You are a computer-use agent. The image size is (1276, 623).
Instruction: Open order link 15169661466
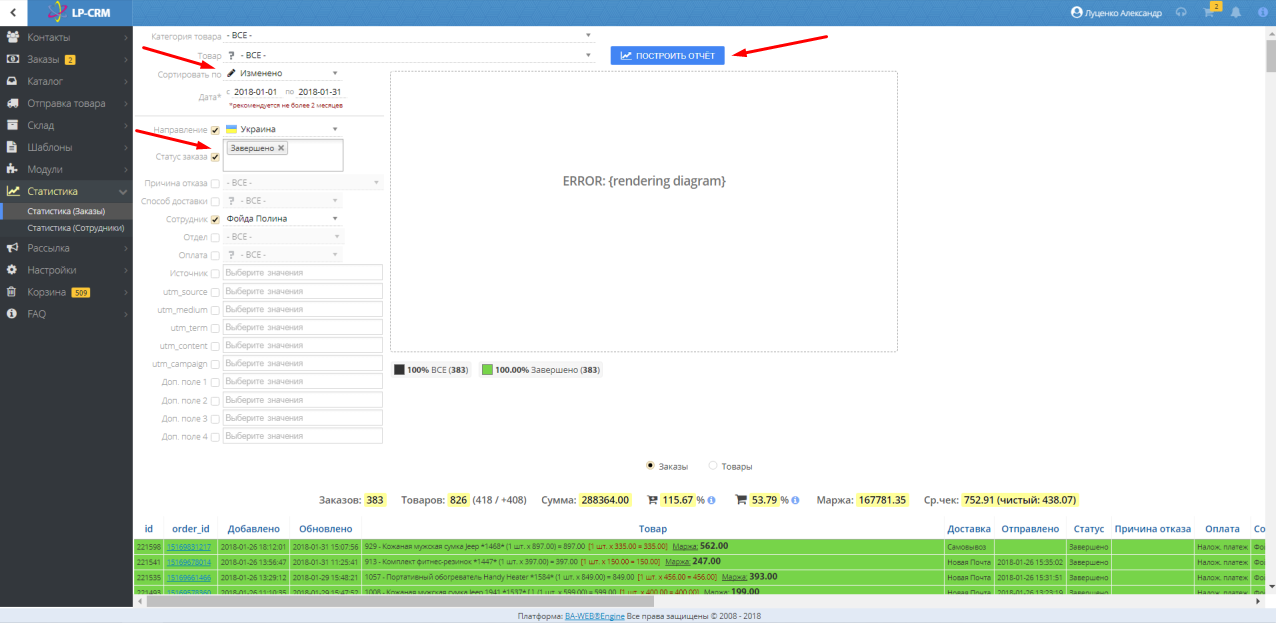(x=188, y=577)
